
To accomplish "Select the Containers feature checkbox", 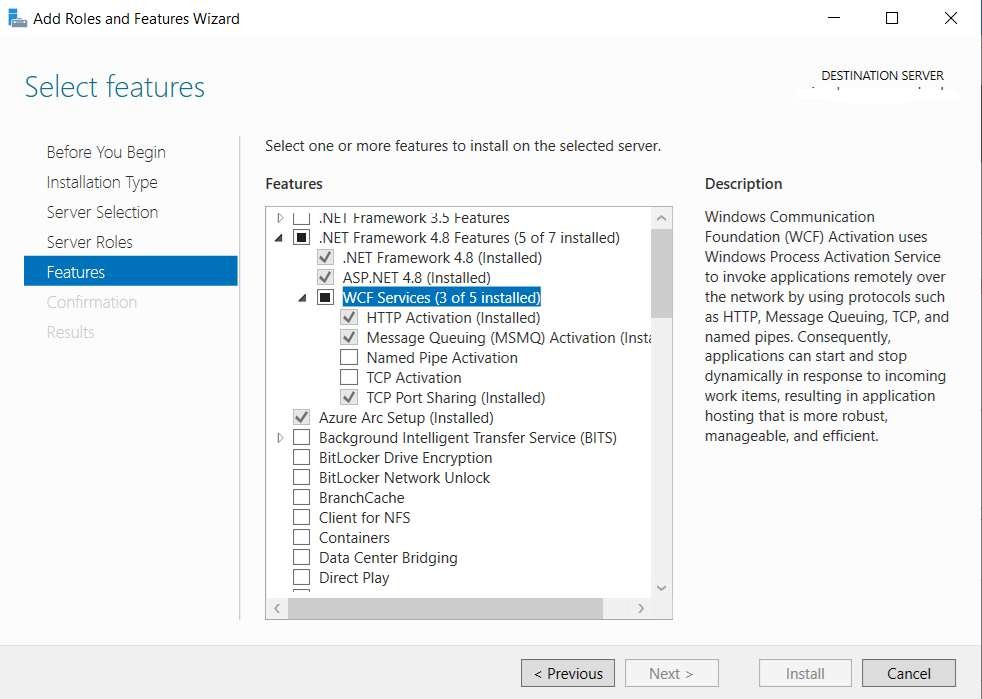I will pyautogui.click(x=301, y=538).
